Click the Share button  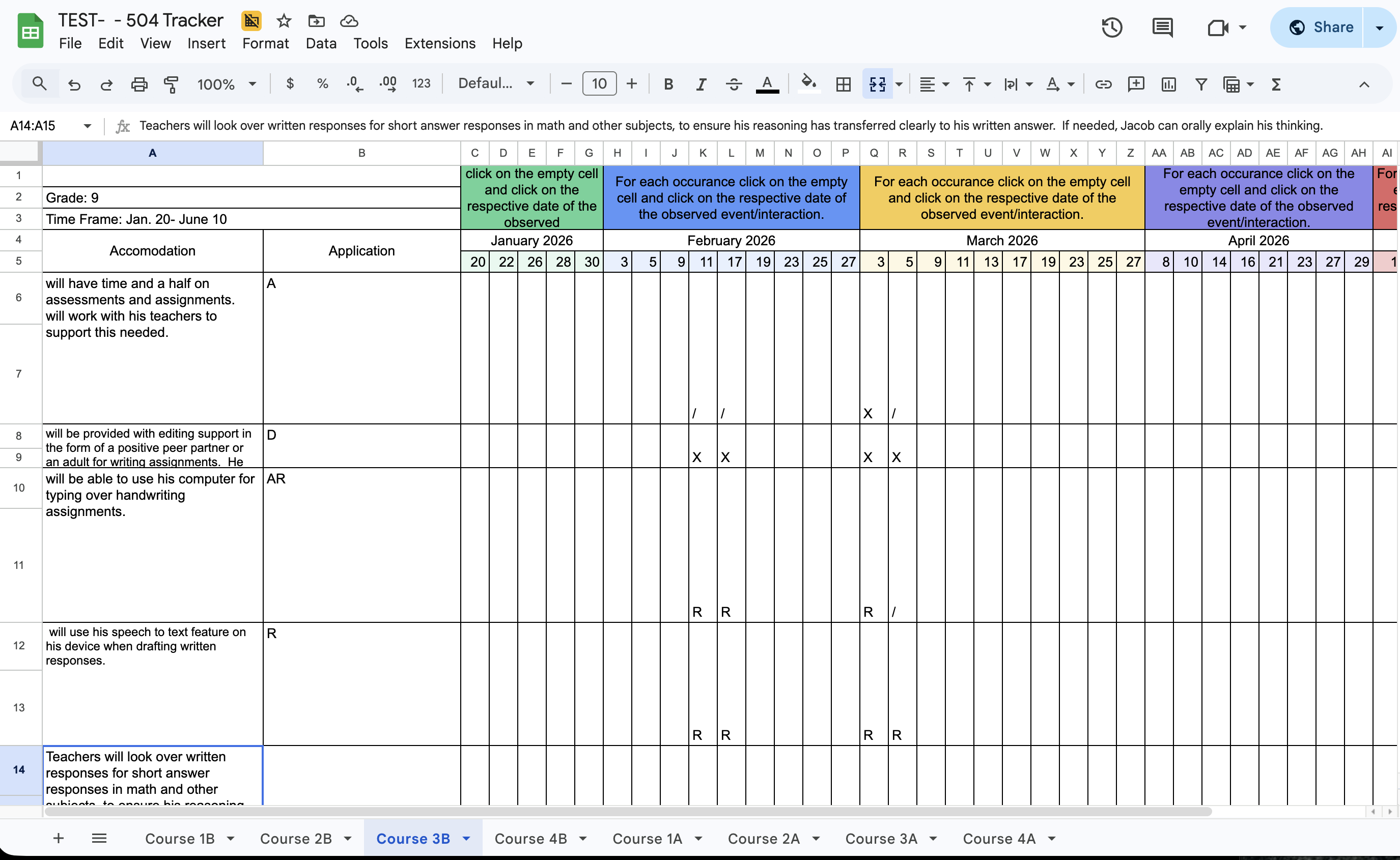pyautogui.click(x=1321, y=27)
